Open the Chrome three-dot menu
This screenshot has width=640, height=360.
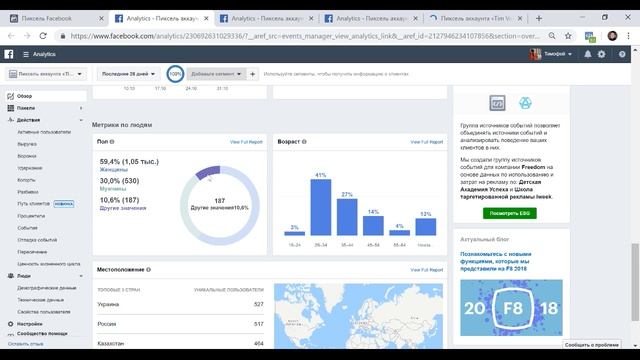pyautogui.click(x=628, y=36)
